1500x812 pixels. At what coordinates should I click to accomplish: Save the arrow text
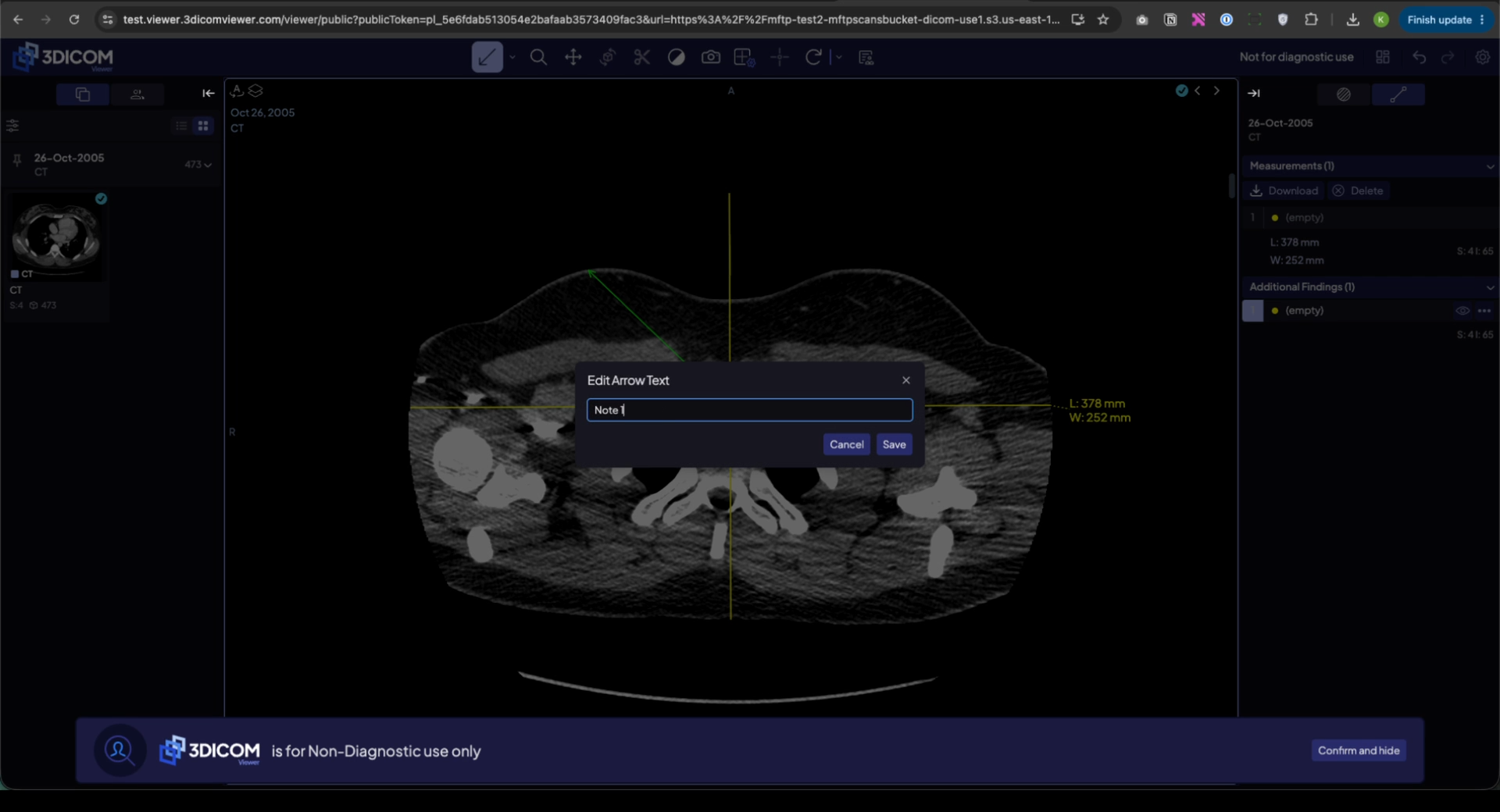pos(894,444)
